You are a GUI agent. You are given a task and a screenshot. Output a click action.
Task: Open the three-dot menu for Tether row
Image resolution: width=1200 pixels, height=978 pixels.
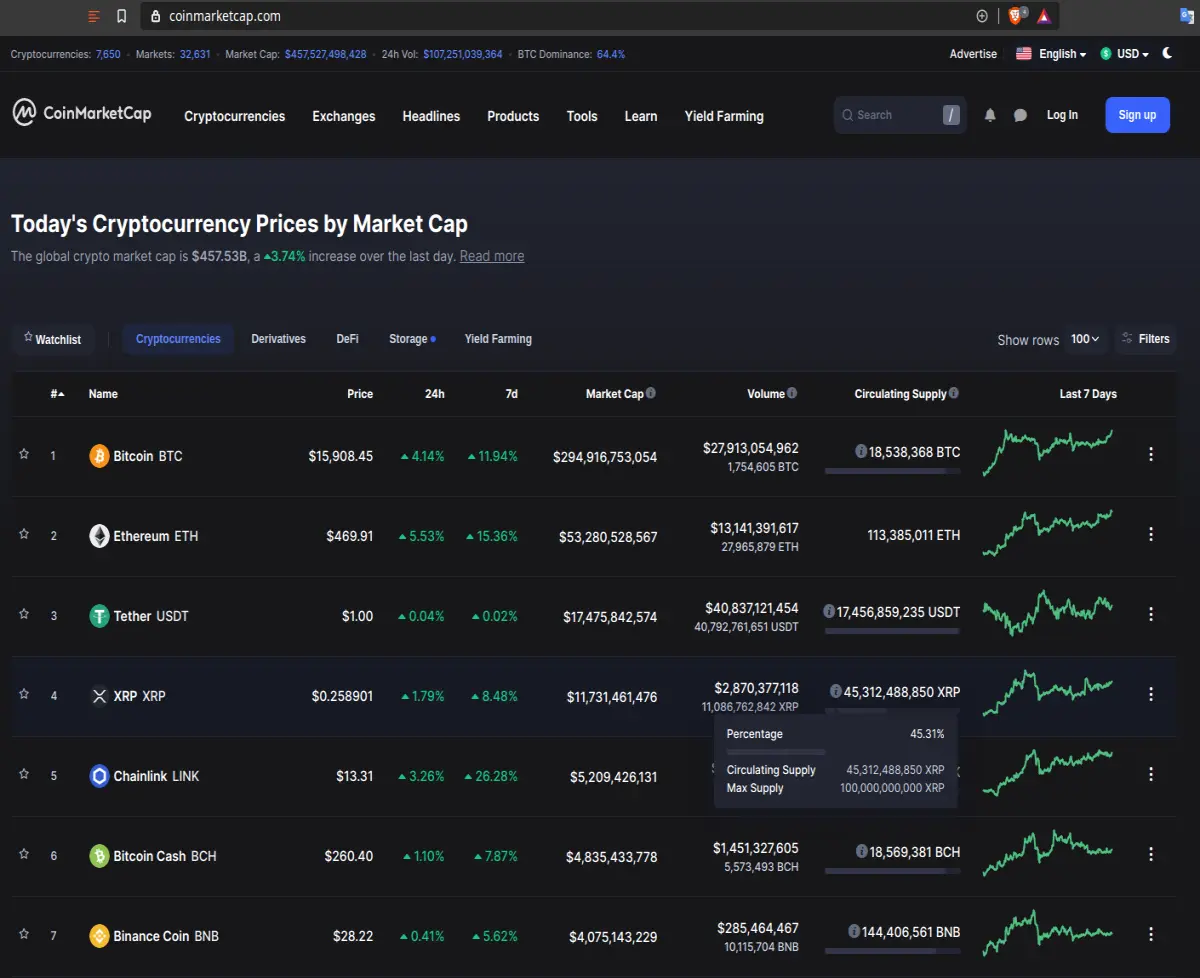point(1150,614)
